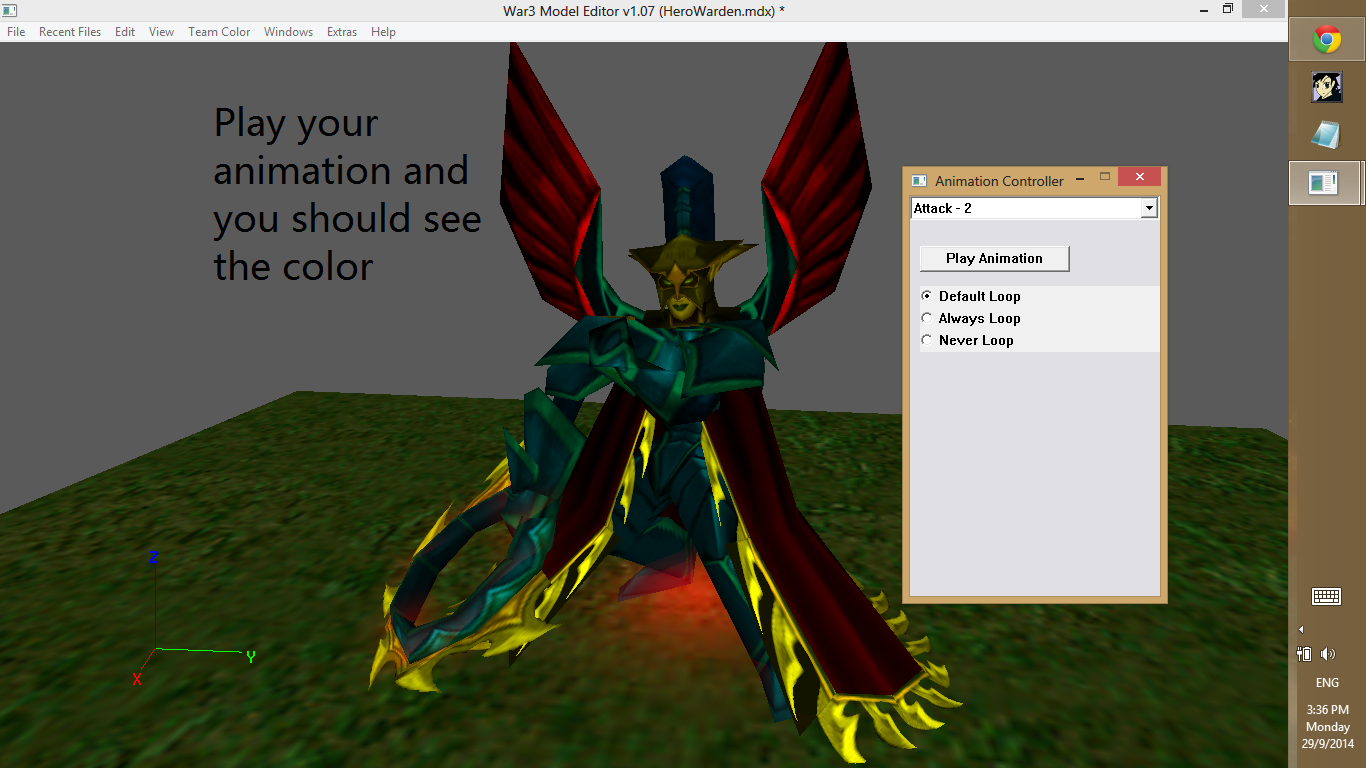This screenshot has height=768, width=1366.
Task: Open Google Chrome from the taskbar
Action: 1327,40
